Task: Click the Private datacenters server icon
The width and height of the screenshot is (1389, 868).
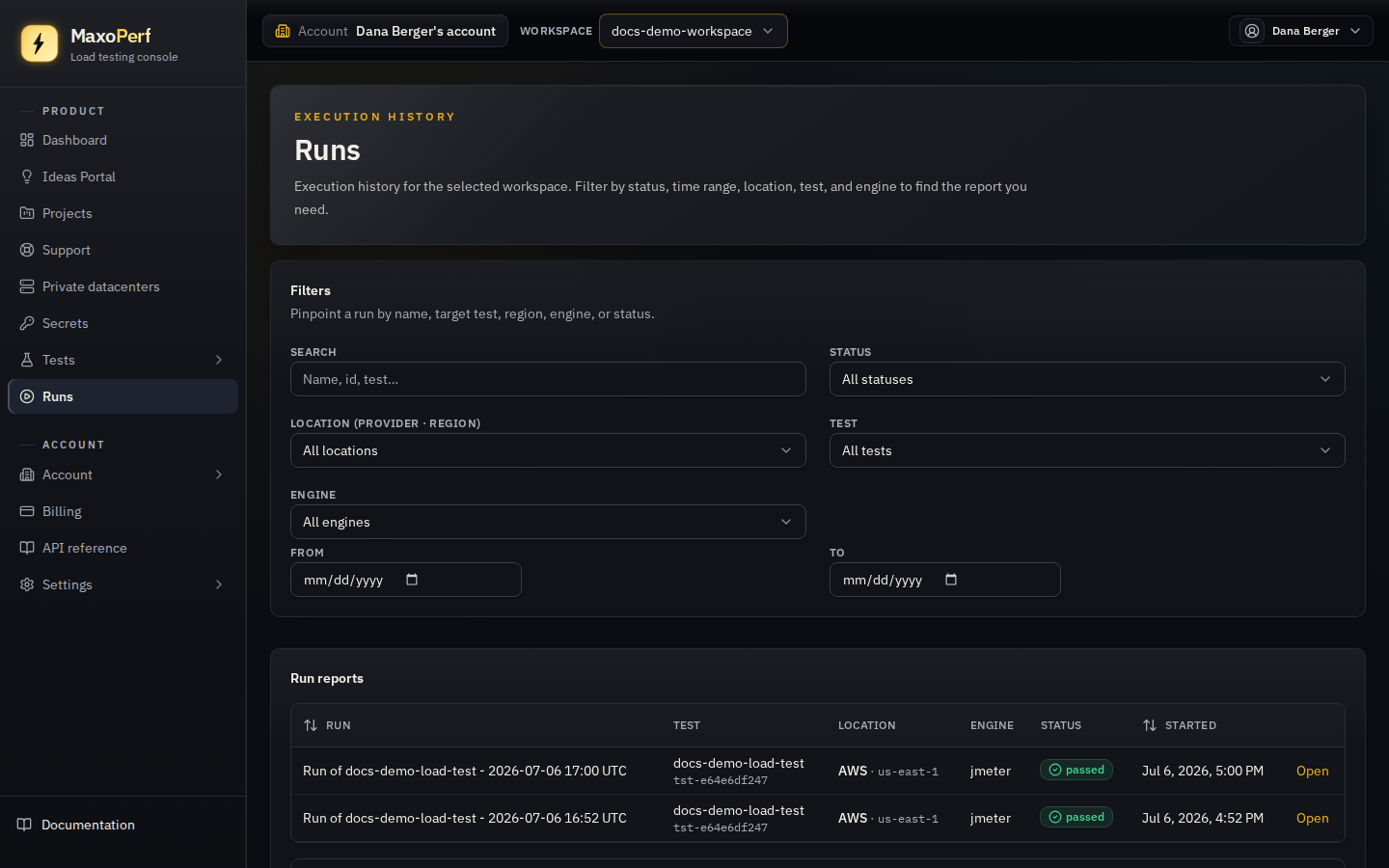Action: pos(27,286)
